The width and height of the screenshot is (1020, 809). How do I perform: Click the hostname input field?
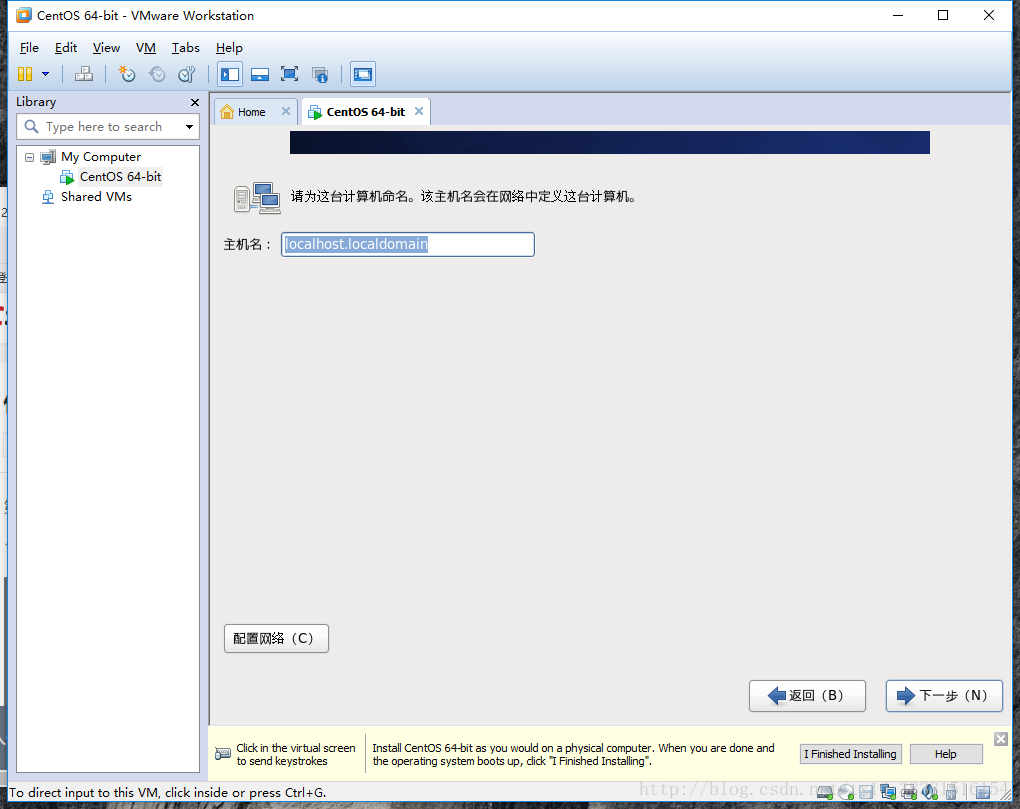[408, 245]
